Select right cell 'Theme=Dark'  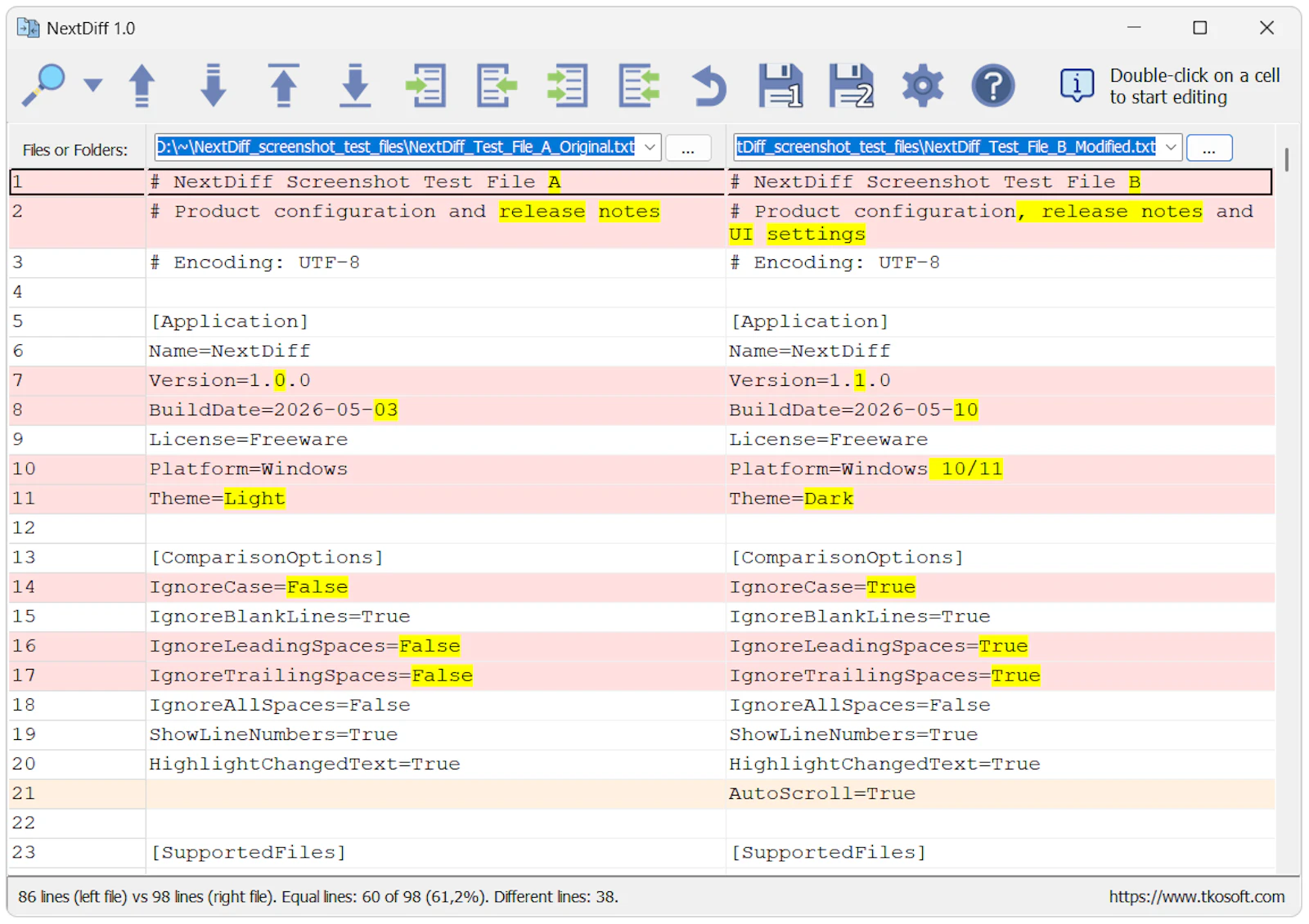click(1001, 499)
